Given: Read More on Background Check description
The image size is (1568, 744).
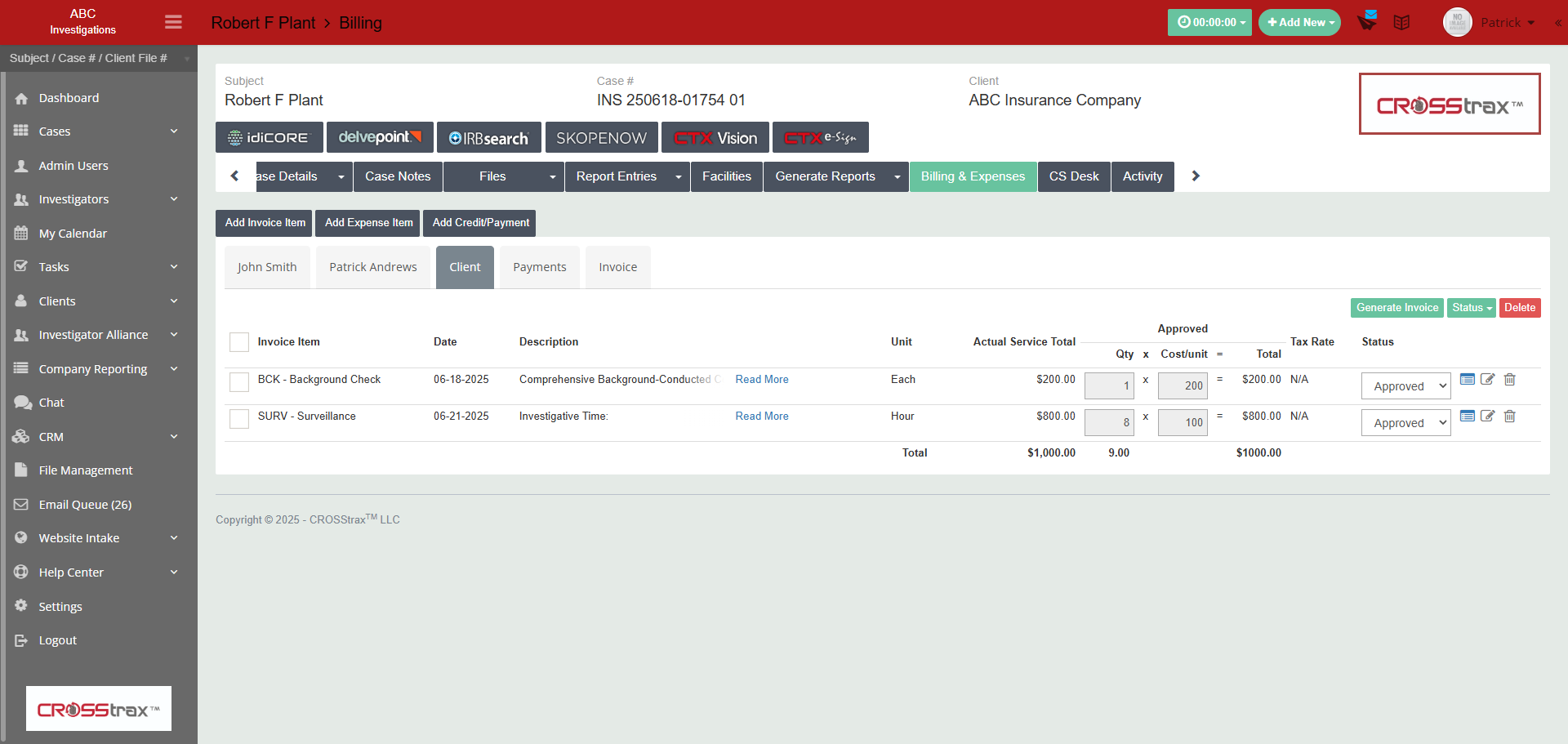Looking at the screenshot, I should [762, 380].
